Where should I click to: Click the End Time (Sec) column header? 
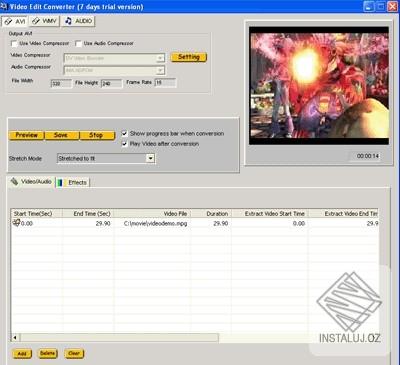coord(88,214)
